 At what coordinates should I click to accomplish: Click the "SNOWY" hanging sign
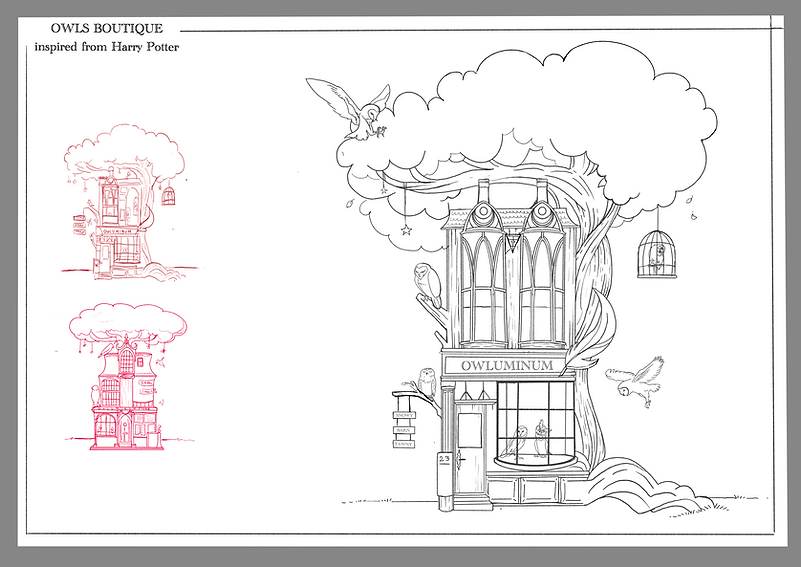(x=404, y=416)
